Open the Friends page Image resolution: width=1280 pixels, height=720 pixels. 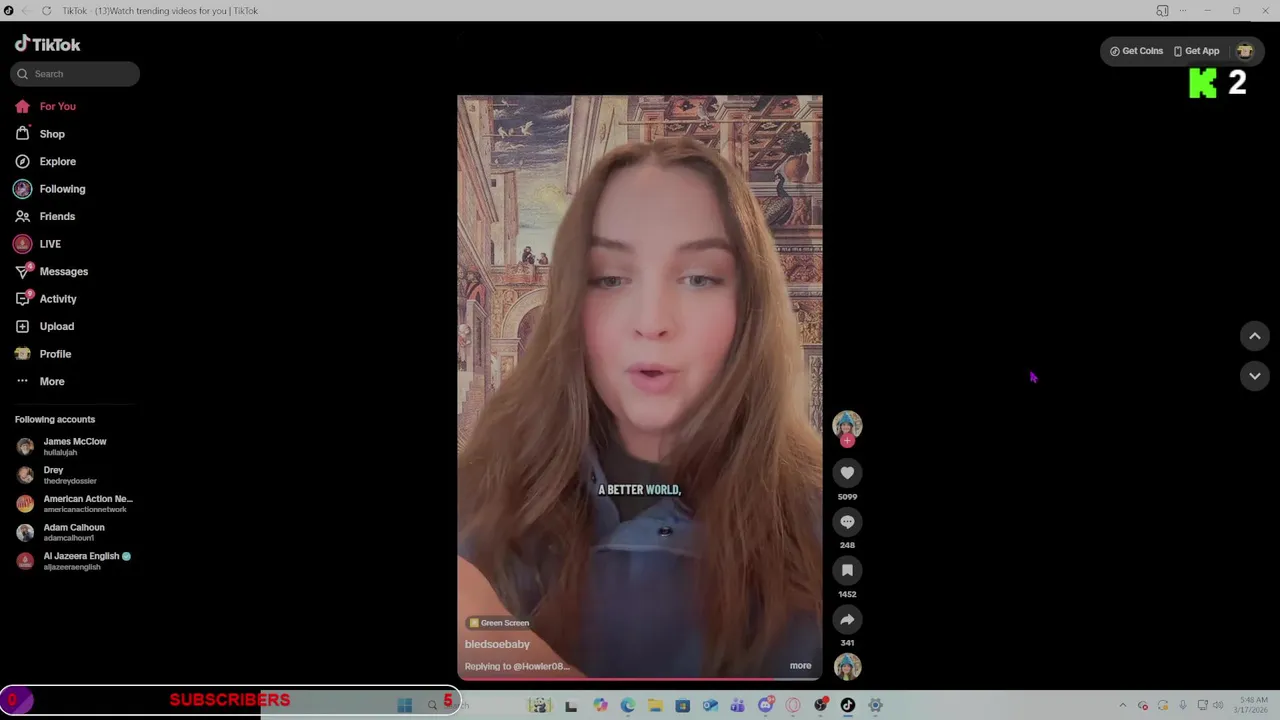46,216
